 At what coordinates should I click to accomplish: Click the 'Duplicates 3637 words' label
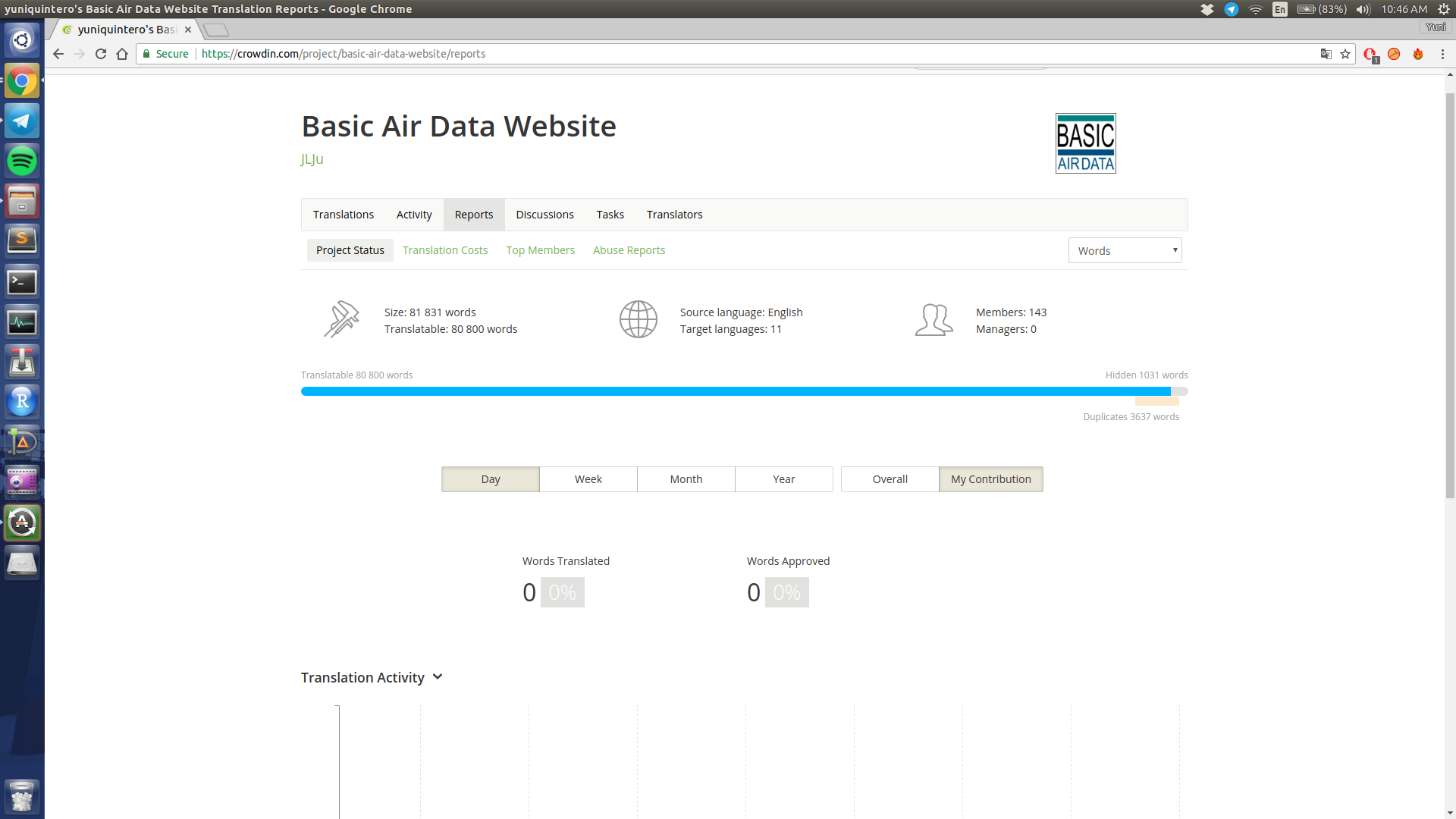pyautogui.click(x=1131, y=417)
